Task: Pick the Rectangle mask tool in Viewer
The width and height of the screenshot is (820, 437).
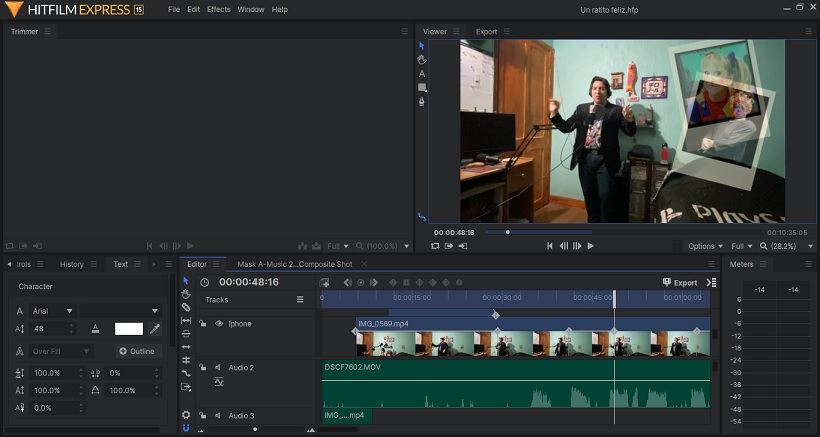Action: point(422,88)
